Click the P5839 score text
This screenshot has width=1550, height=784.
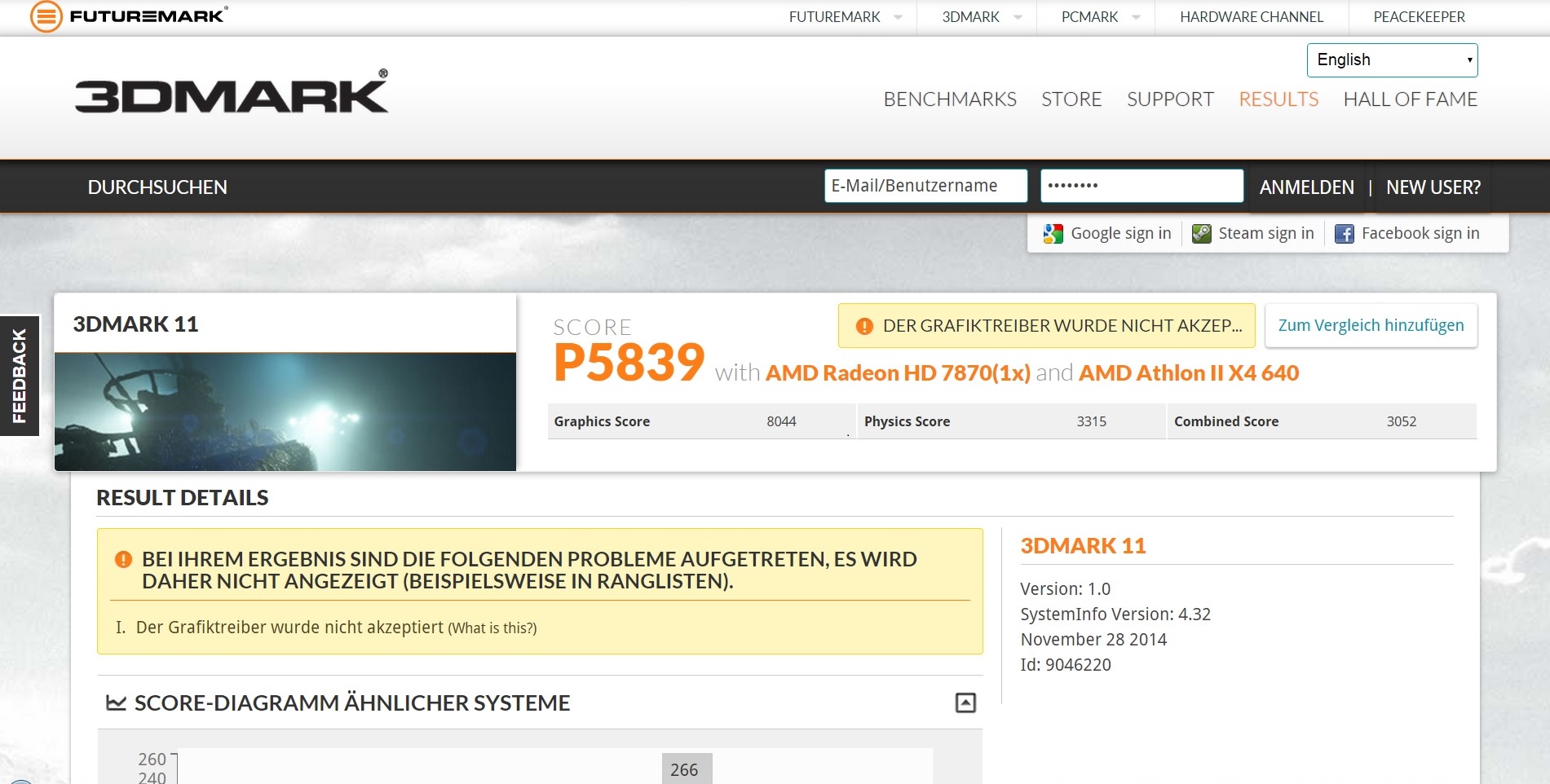[x=629, y=363]
